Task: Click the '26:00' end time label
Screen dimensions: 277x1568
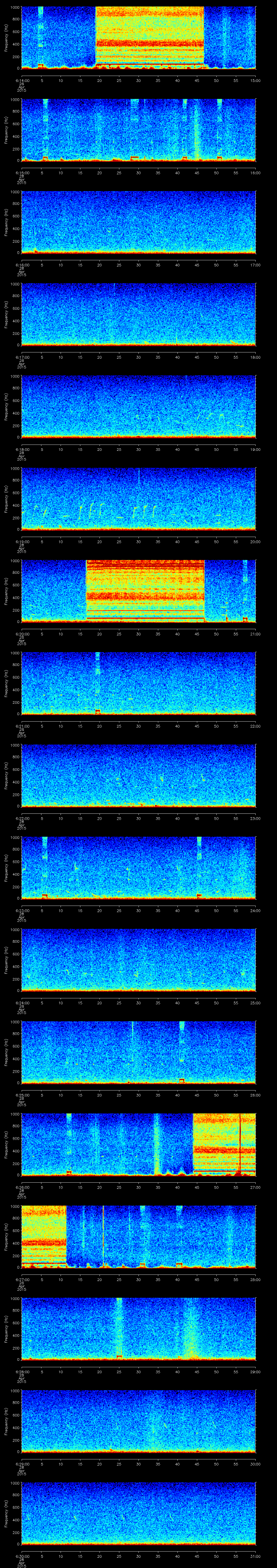Action: (x=256, y=1095)
